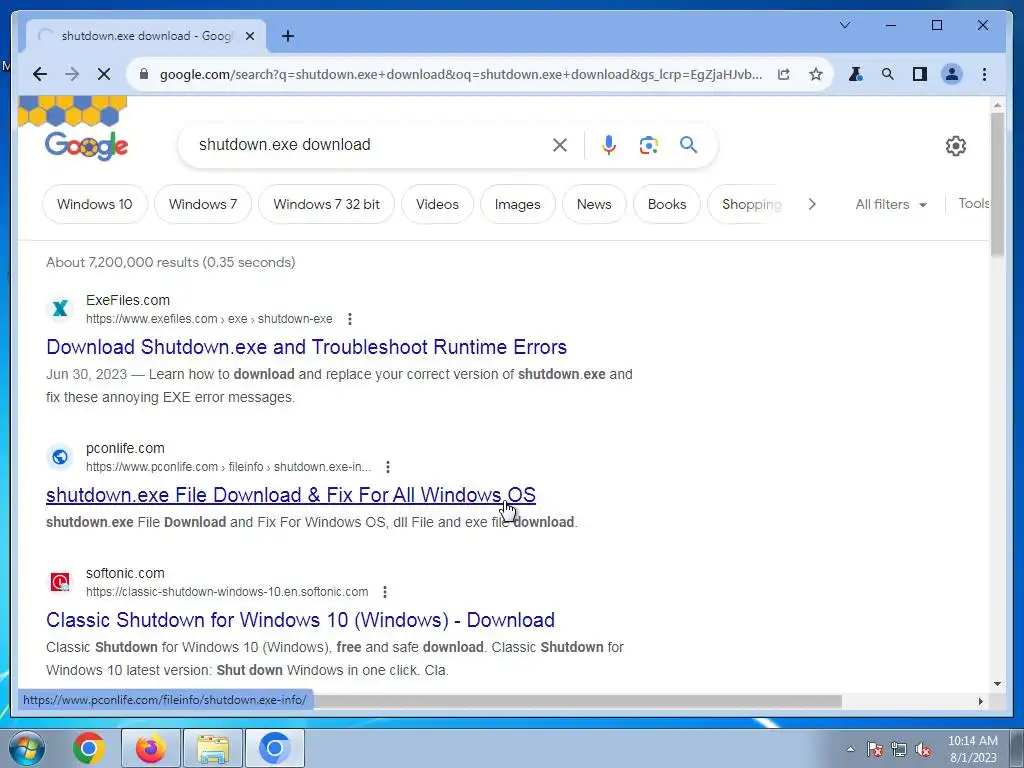Screen dimensions: 1024x768
Task: Close the shutdown.exe download tab
Action: (x=249, y=36)
